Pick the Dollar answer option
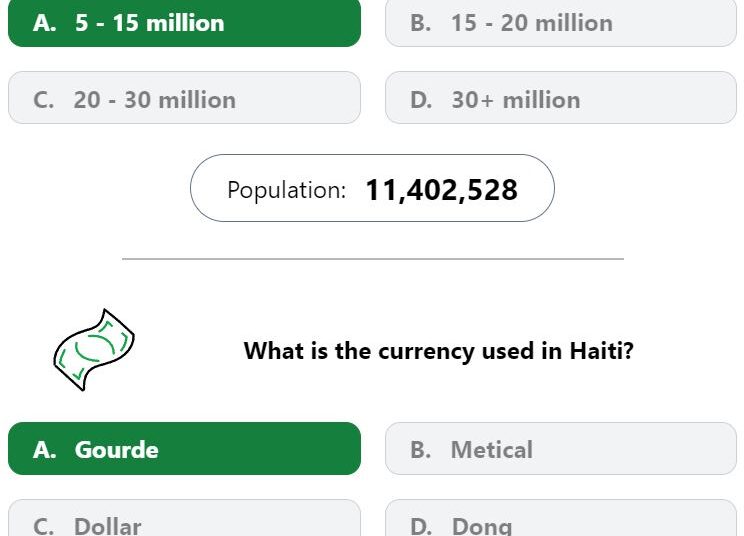This screenshot has height=536, width=744. [184, 522]
